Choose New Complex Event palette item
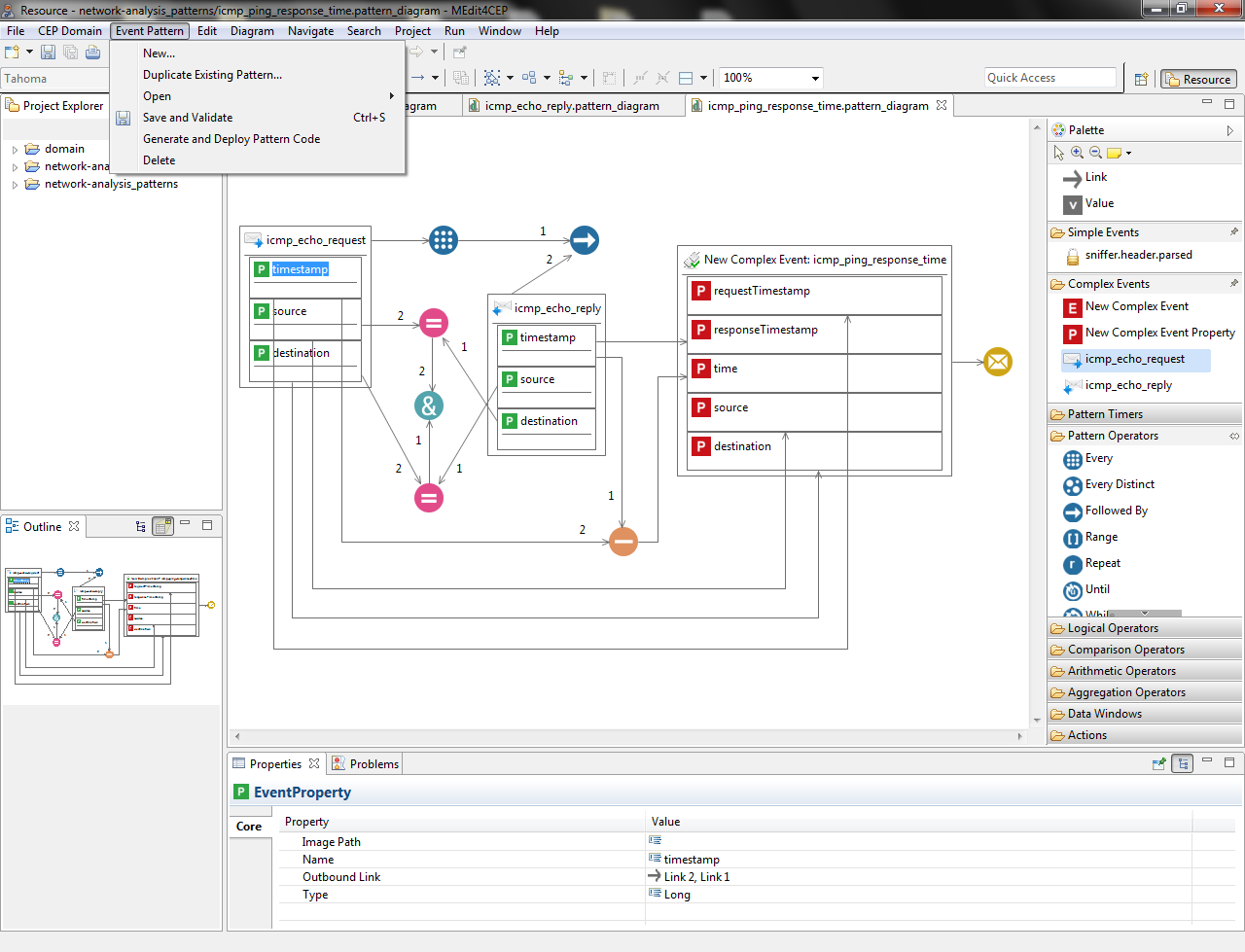This screenshot has height=952, width=1245. tap(1126, 307)
